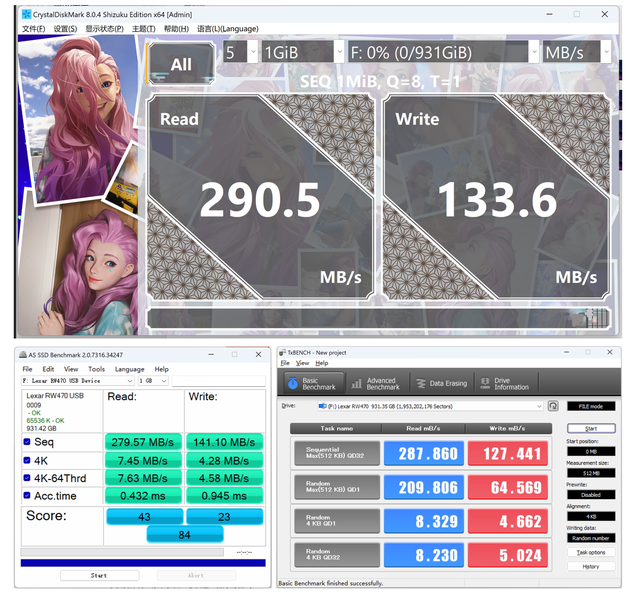Click Start position 0 MB field in TxBENCH
Image resolution: width=640 pixels, height=593 pixels.
591,451
